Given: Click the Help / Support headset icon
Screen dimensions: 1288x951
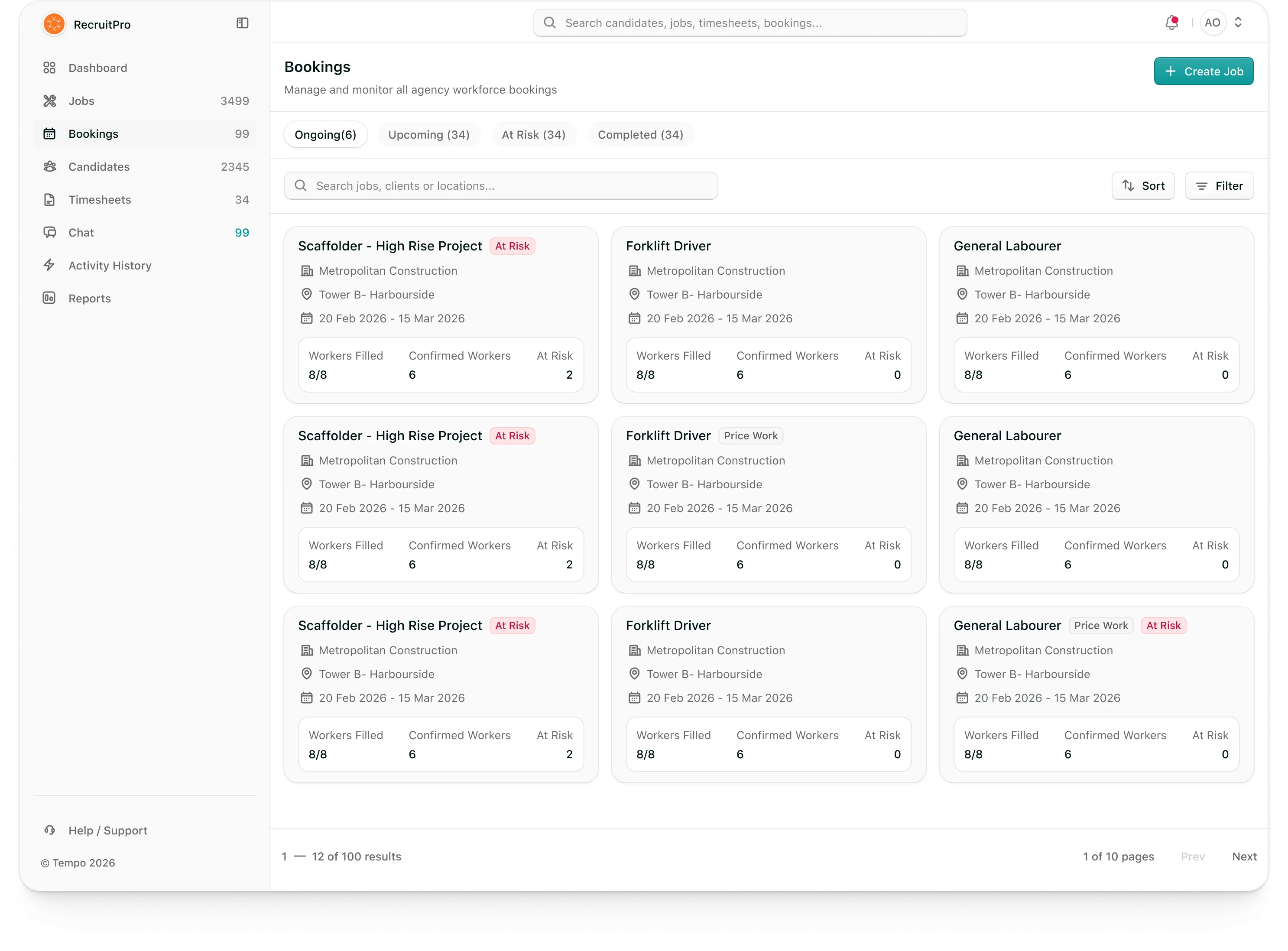Looking at the screenshot, I should [49, 830].
